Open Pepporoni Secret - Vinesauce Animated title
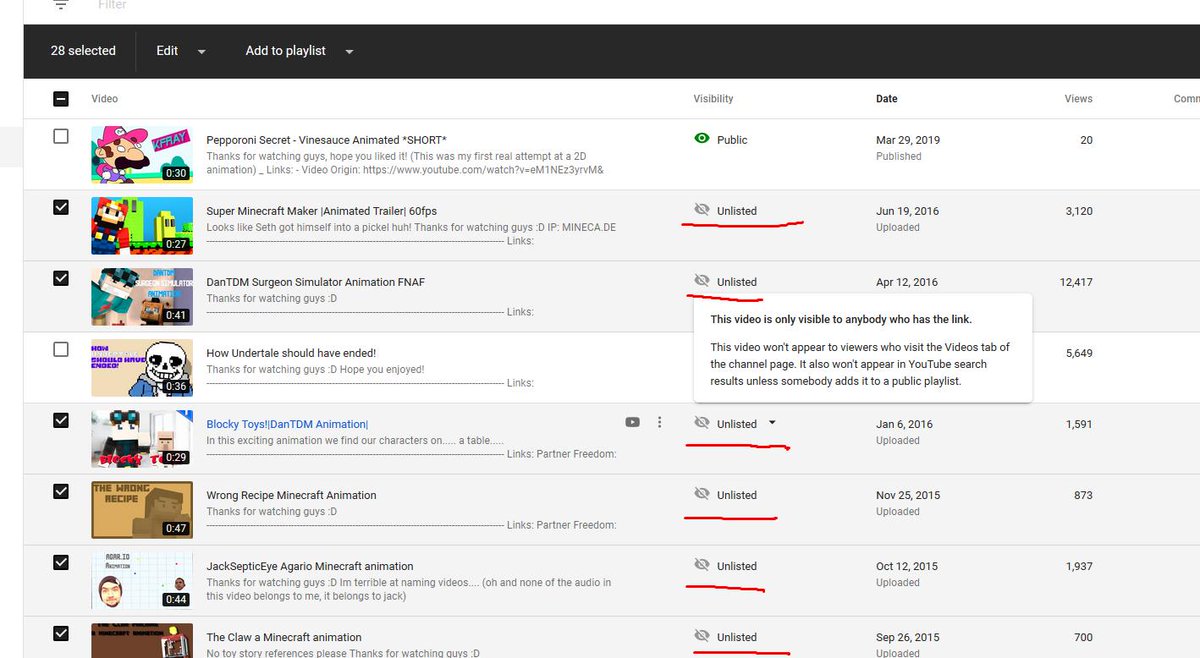This screenshot has width=1200, height=658. pos(326,140)
